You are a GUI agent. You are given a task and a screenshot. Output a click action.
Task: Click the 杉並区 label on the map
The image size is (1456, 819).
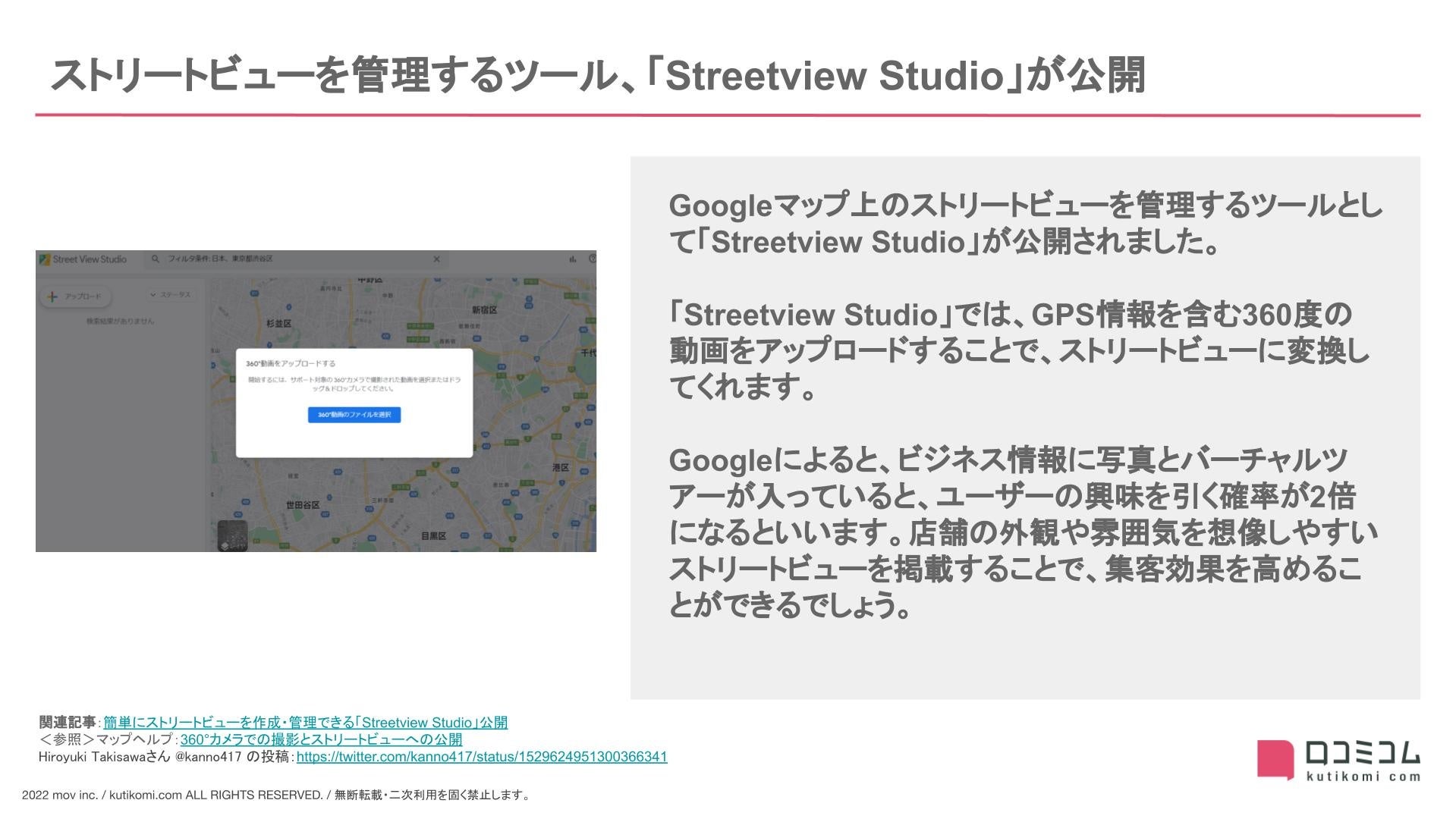tap(279, 324)
